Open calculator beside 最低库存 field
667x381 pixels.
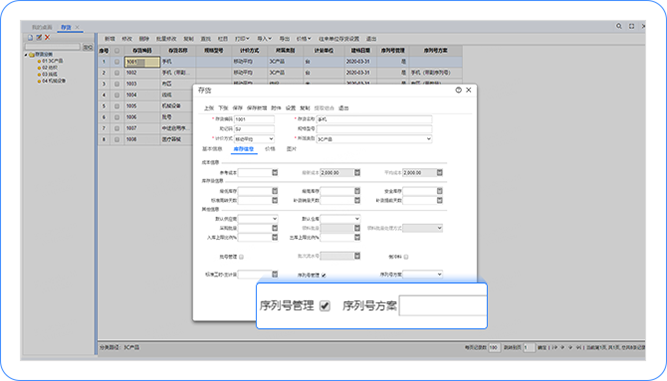point(275,191)
